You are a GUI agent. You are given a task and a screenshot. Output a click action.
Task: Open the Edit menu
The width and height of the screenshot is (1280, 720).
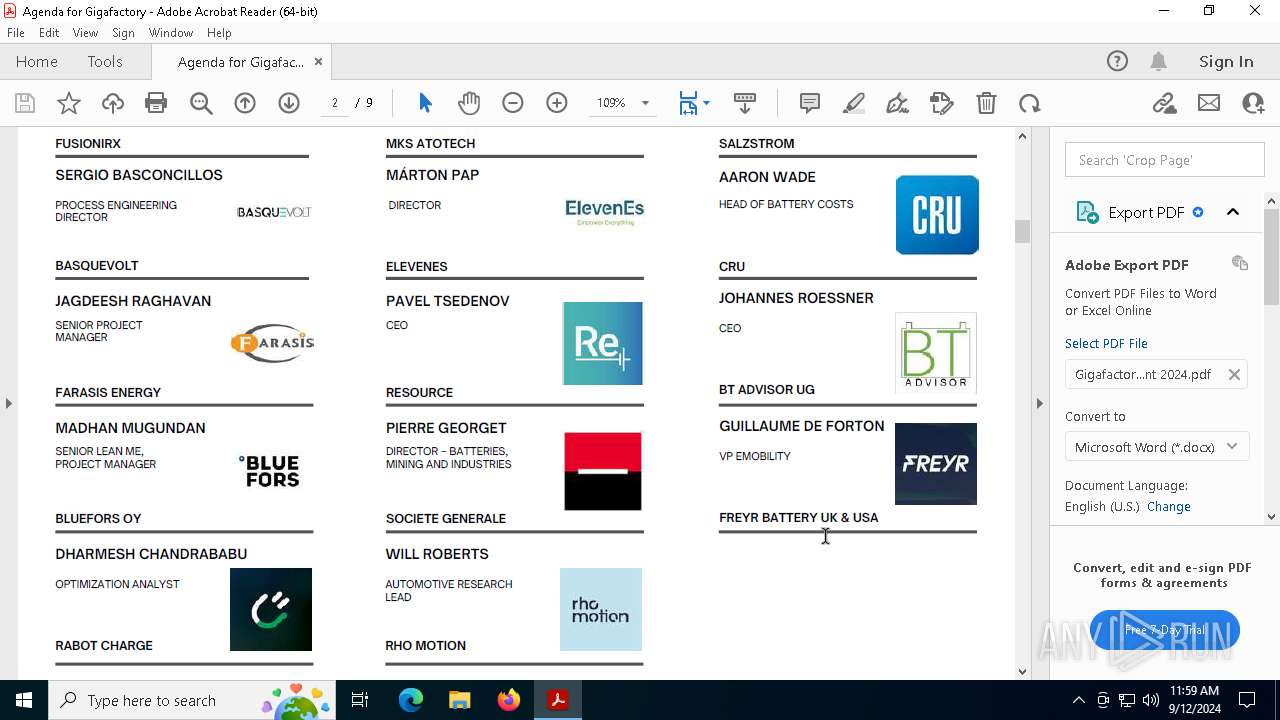tap(49, 33)
